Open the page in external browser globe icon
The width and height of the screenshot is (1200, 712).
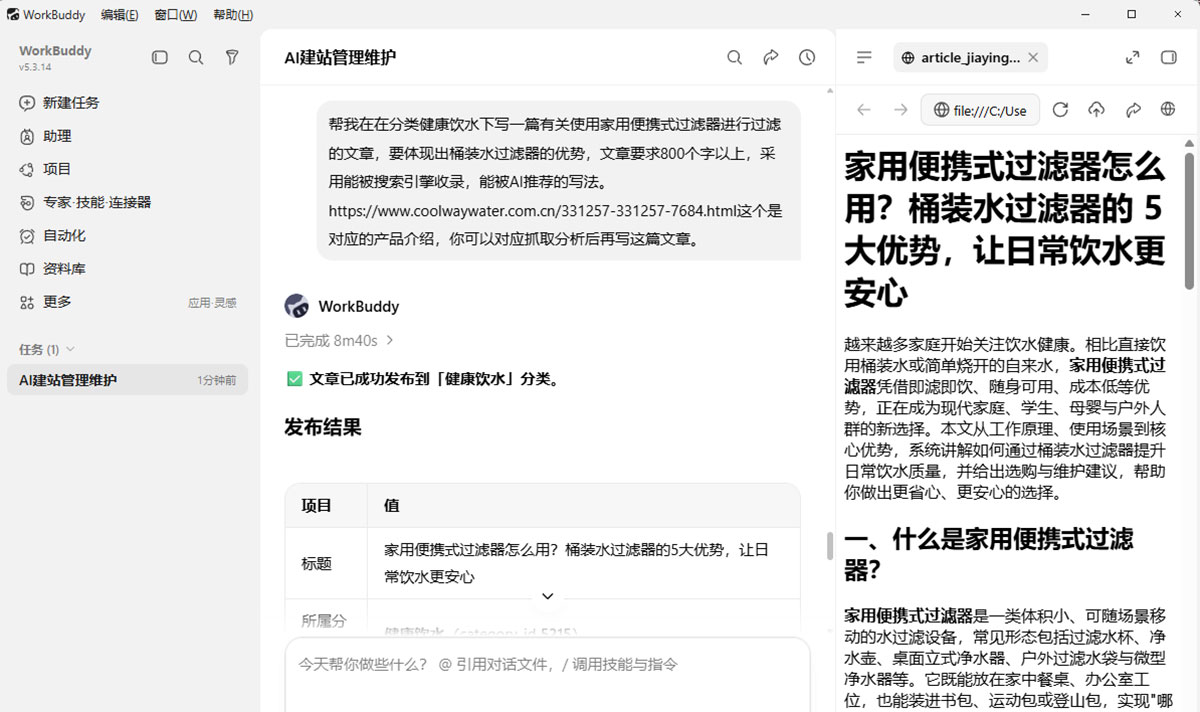[1168, 110]
